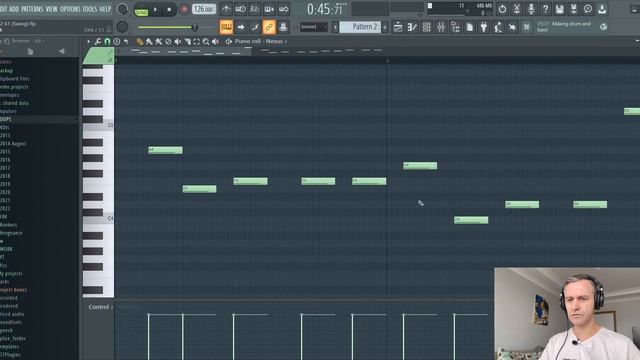Click the main pitch slider
The width and height of the screenshot is (640, 360).
pyautogui.click(x=122, y=27)
